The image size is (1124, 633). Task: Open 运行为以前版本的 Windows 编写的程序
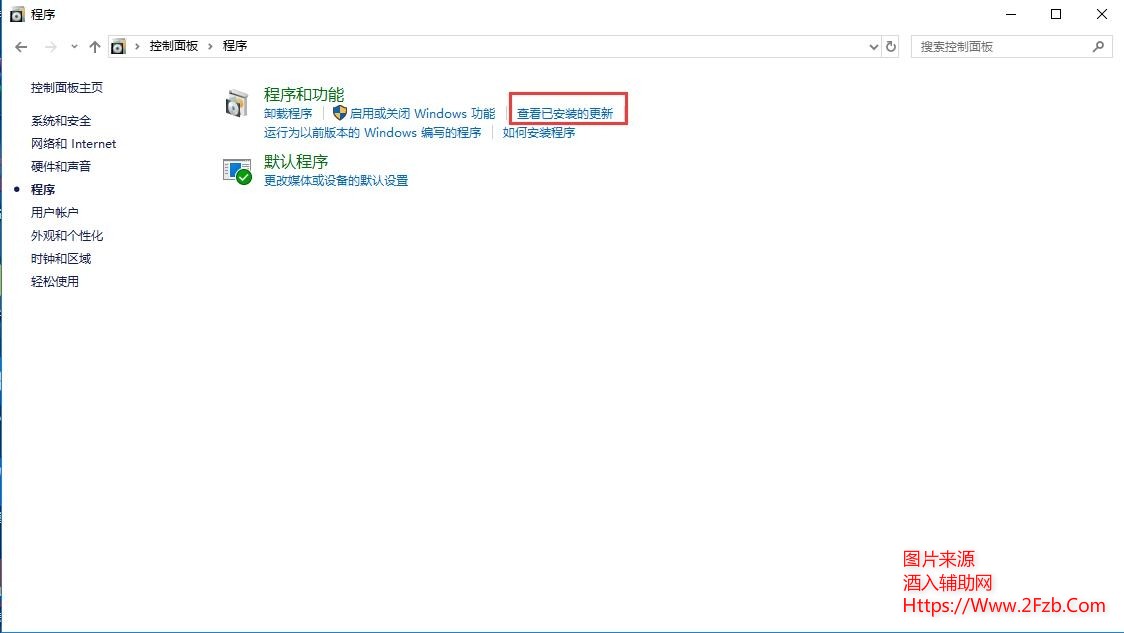pyautogui.click(x=372, y=133)
